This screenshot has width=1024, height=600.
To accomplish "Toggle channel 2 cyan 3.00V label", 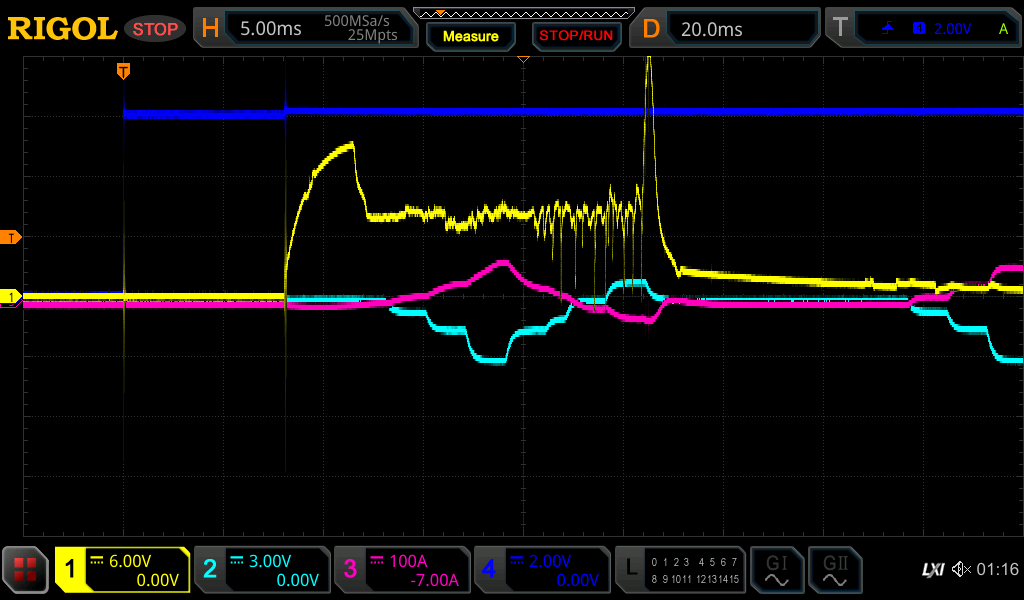I will click(x=262, y=570).
